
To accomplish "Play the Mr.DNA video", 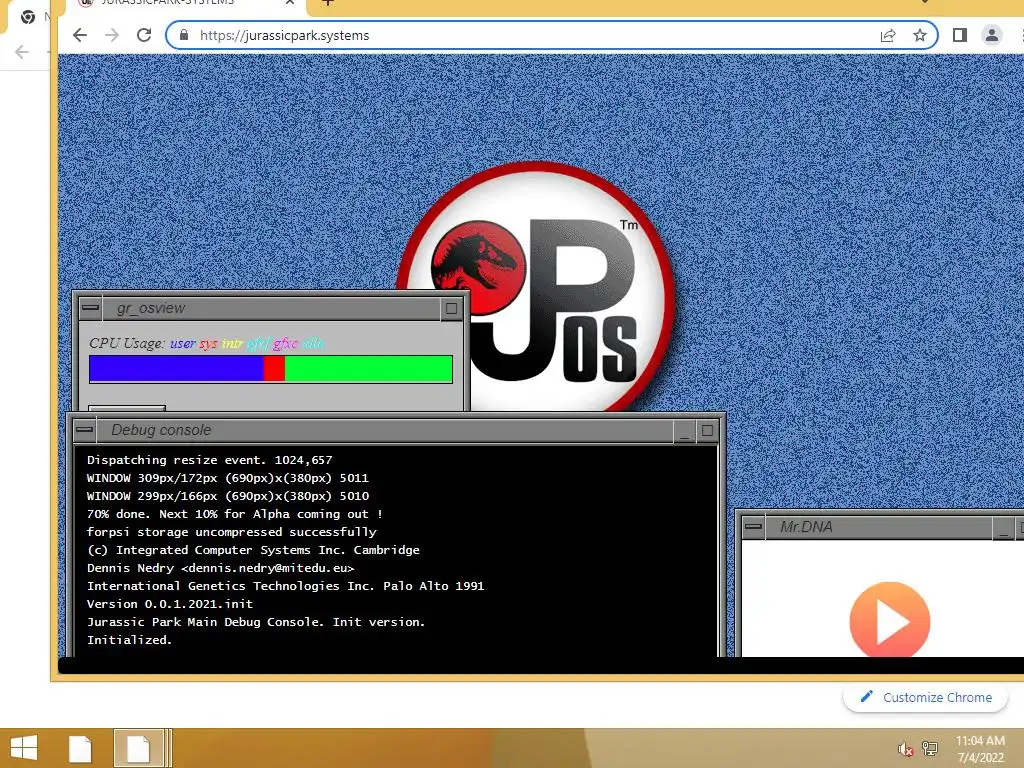I will [x=889, y=620].
